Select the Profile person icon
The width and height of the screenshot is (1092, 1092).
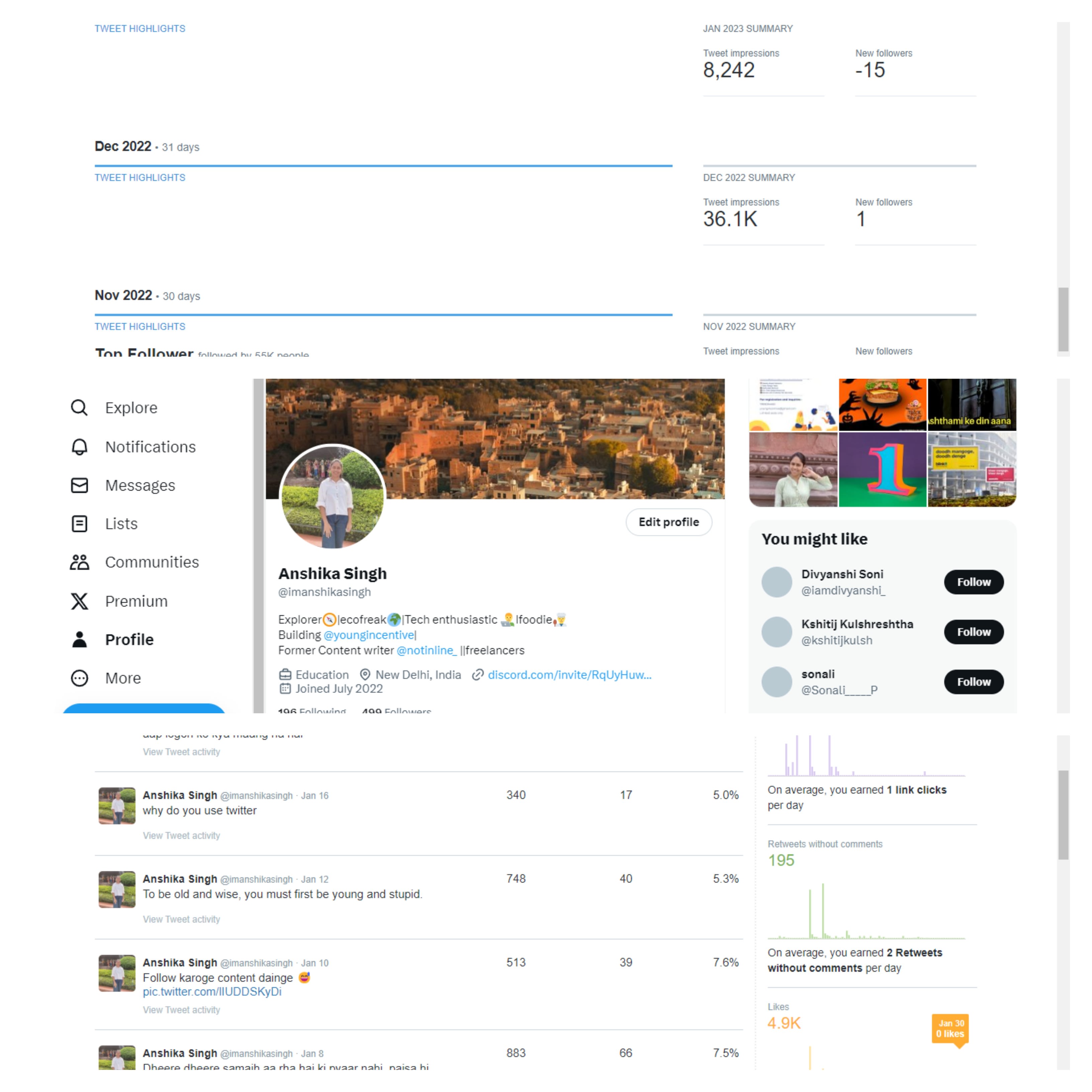(x=79, y=639)
